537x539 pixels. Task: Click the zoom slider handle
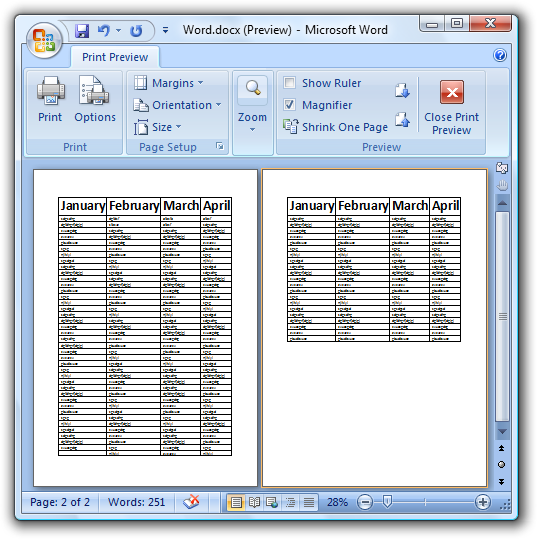[387, 502]
